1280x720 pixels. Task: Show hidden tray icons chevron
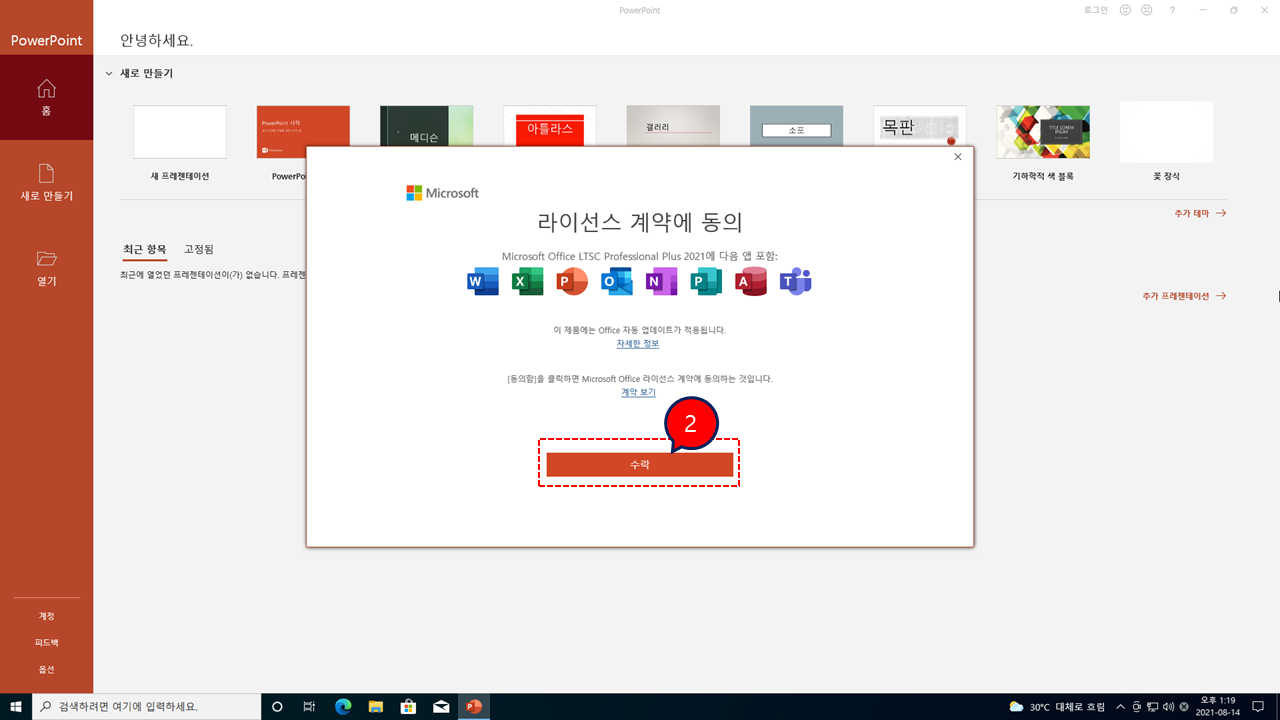point(1120,707)
